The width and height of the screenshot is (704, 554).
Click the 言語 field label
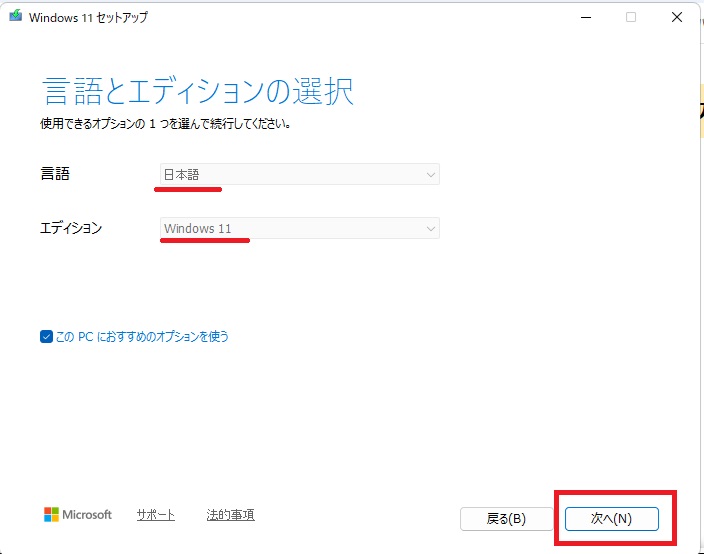point(55,174)
